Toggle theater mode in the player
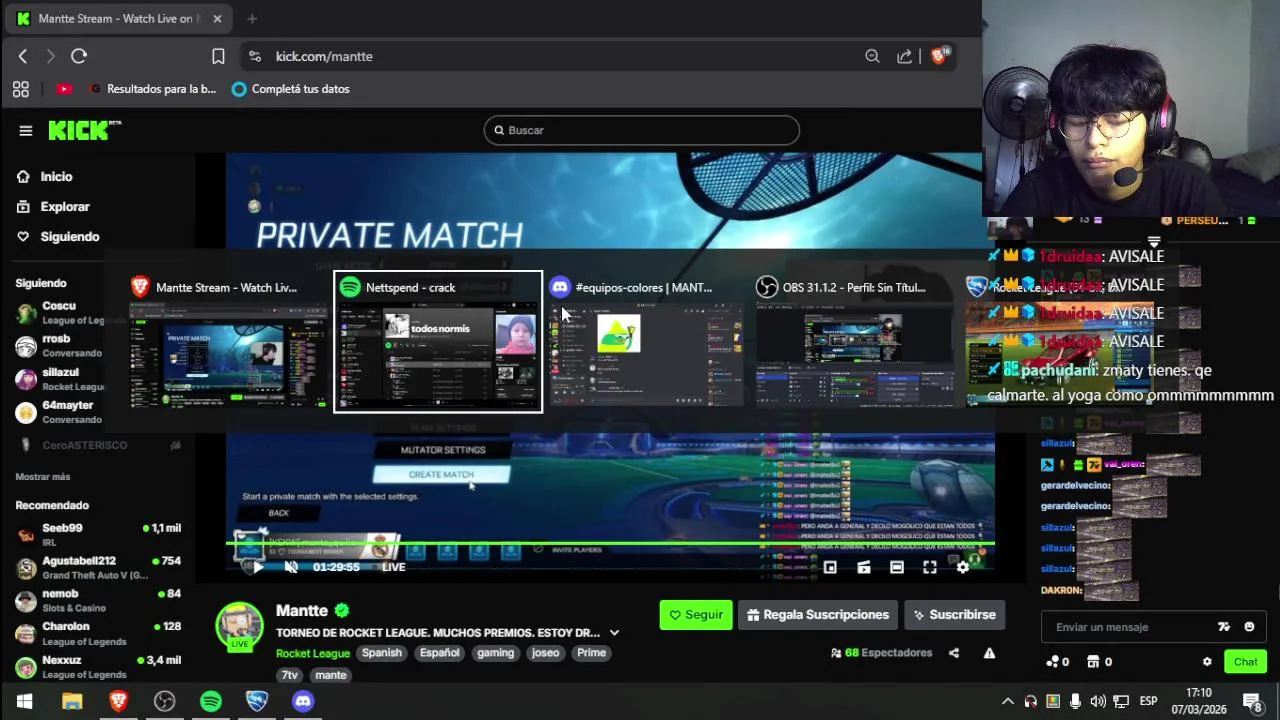The width and height of the screenshot is (1280, 720). 897,567
